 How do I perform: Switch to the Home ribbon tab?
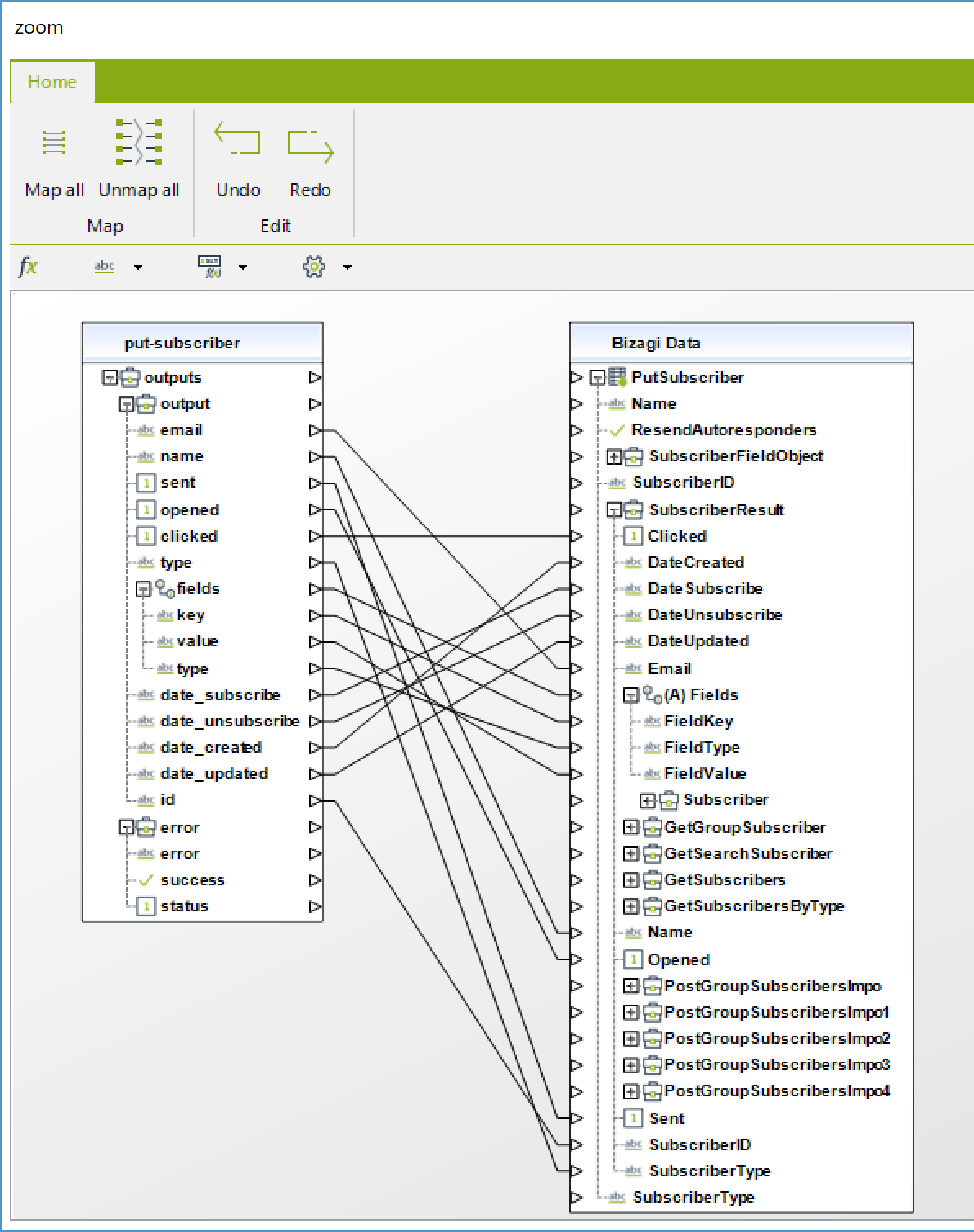point(52,82)
